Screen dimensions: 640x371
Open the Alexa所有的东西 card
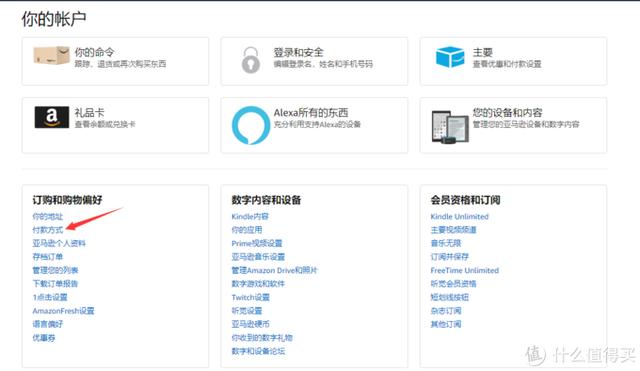click(x=314, y=125)
